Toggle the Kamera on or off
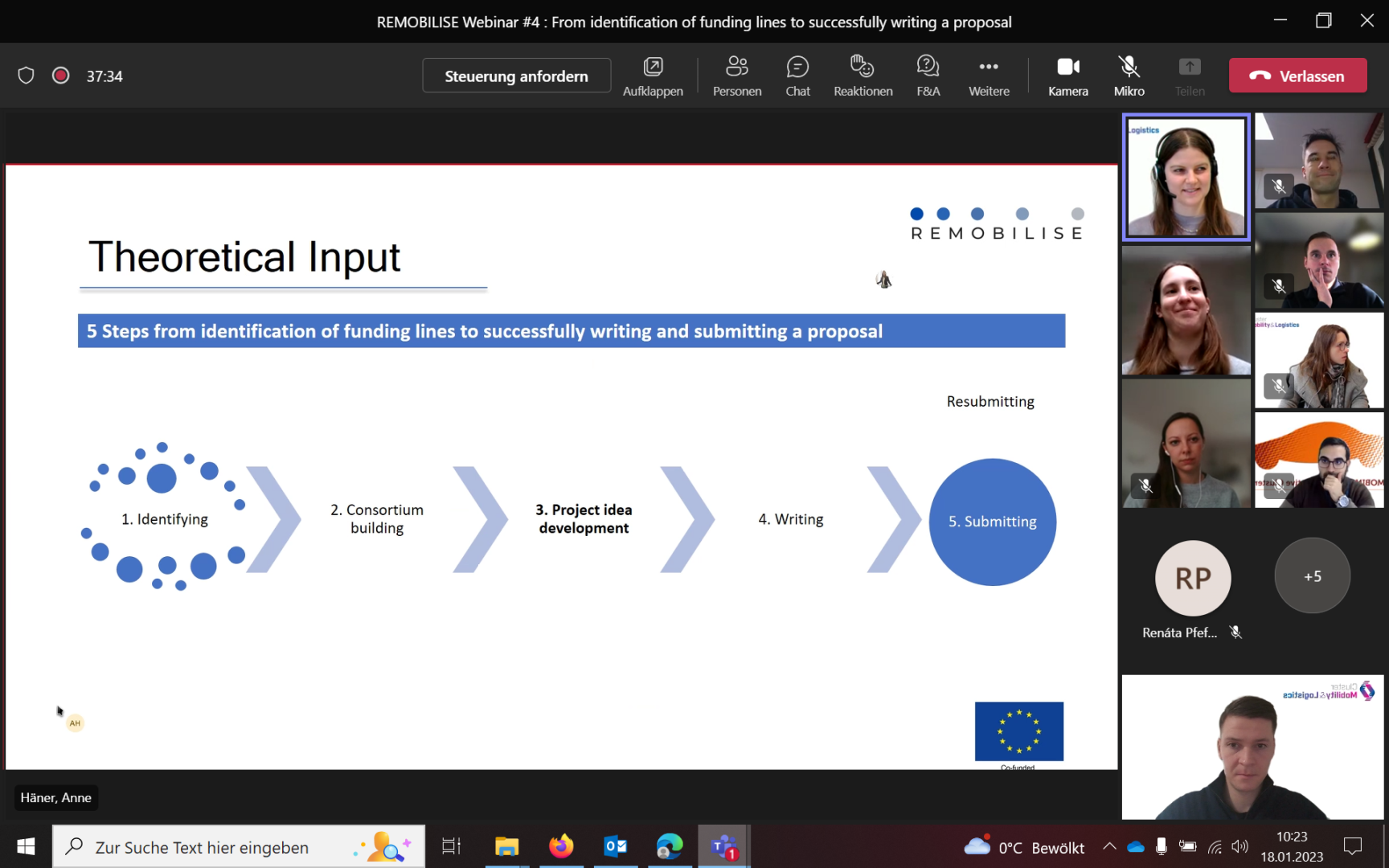The height and width of the screenshot is (868, 1389). click(1067, 76)
